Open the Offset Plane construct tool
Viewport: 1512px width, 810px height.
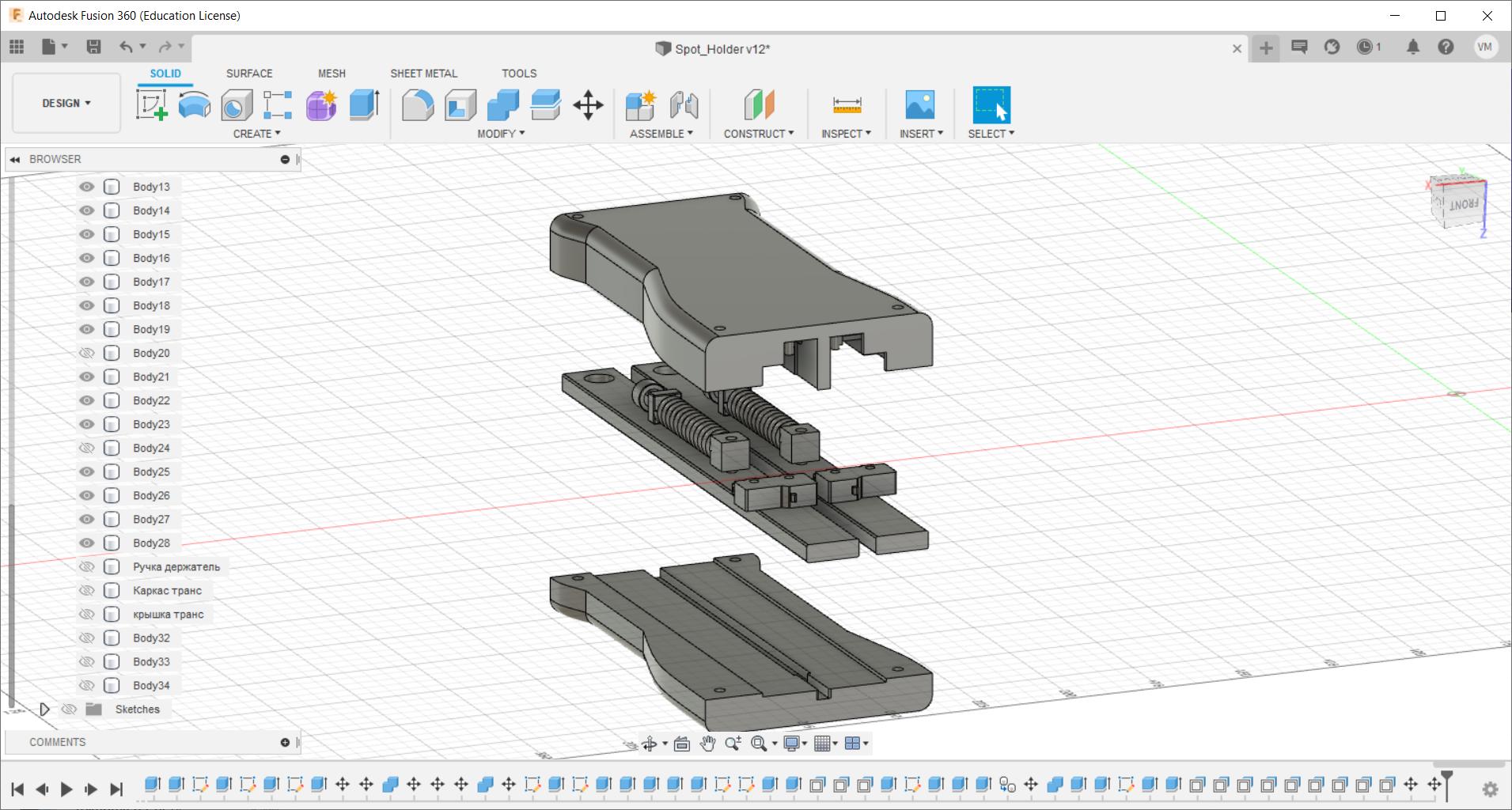click(759, 104)
